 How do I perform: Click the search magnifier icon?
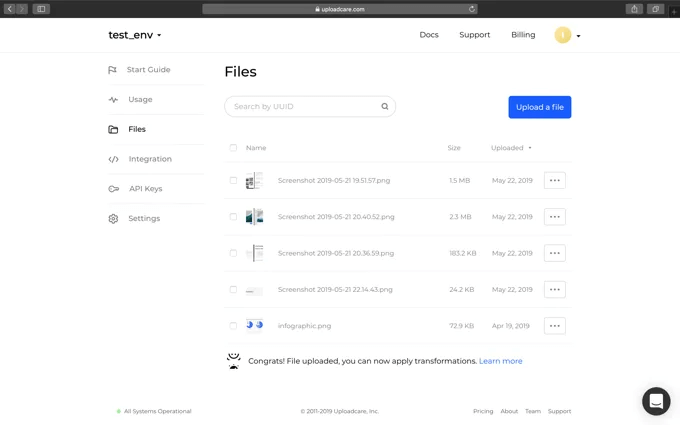(x=385, y=106)
